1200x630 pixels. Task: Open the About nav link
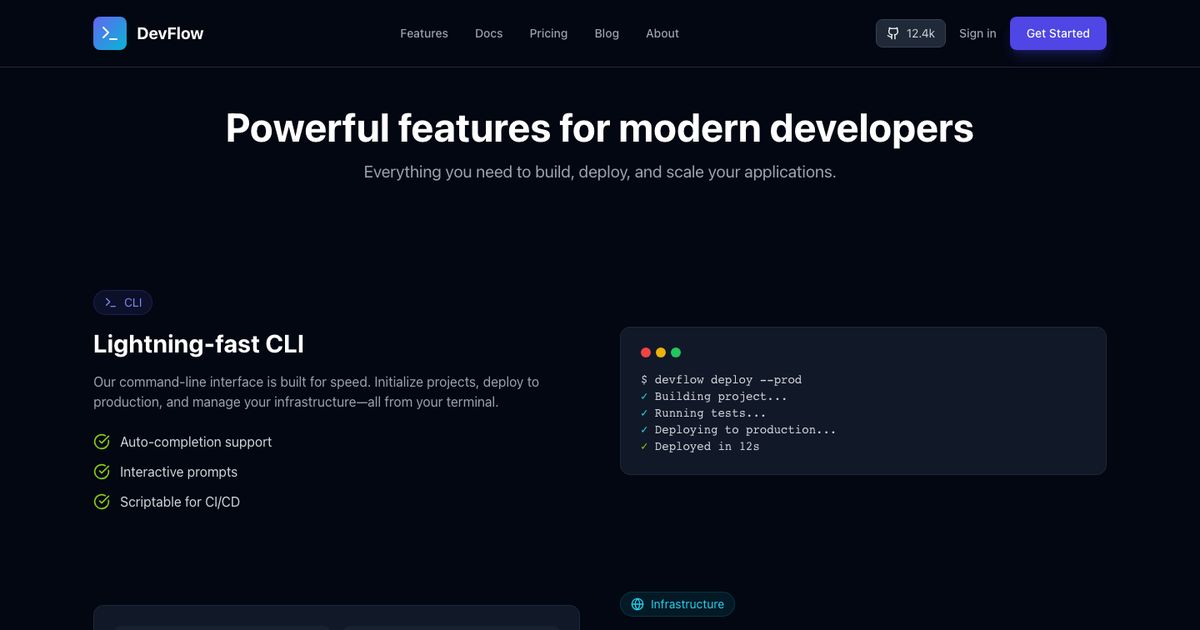[x=662, y=33]
